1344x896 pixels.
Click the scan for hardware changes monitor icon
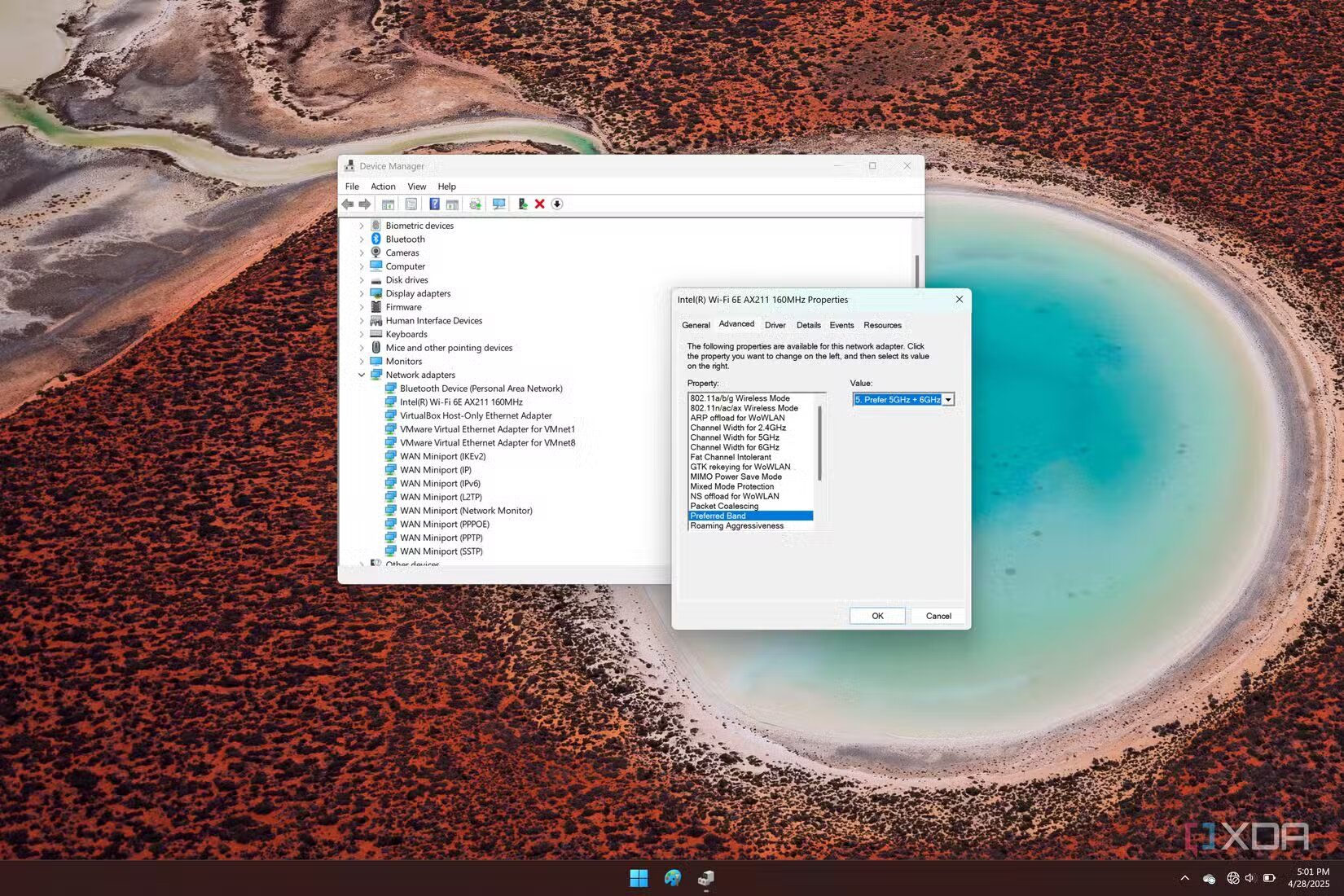[x=499, y=204]
